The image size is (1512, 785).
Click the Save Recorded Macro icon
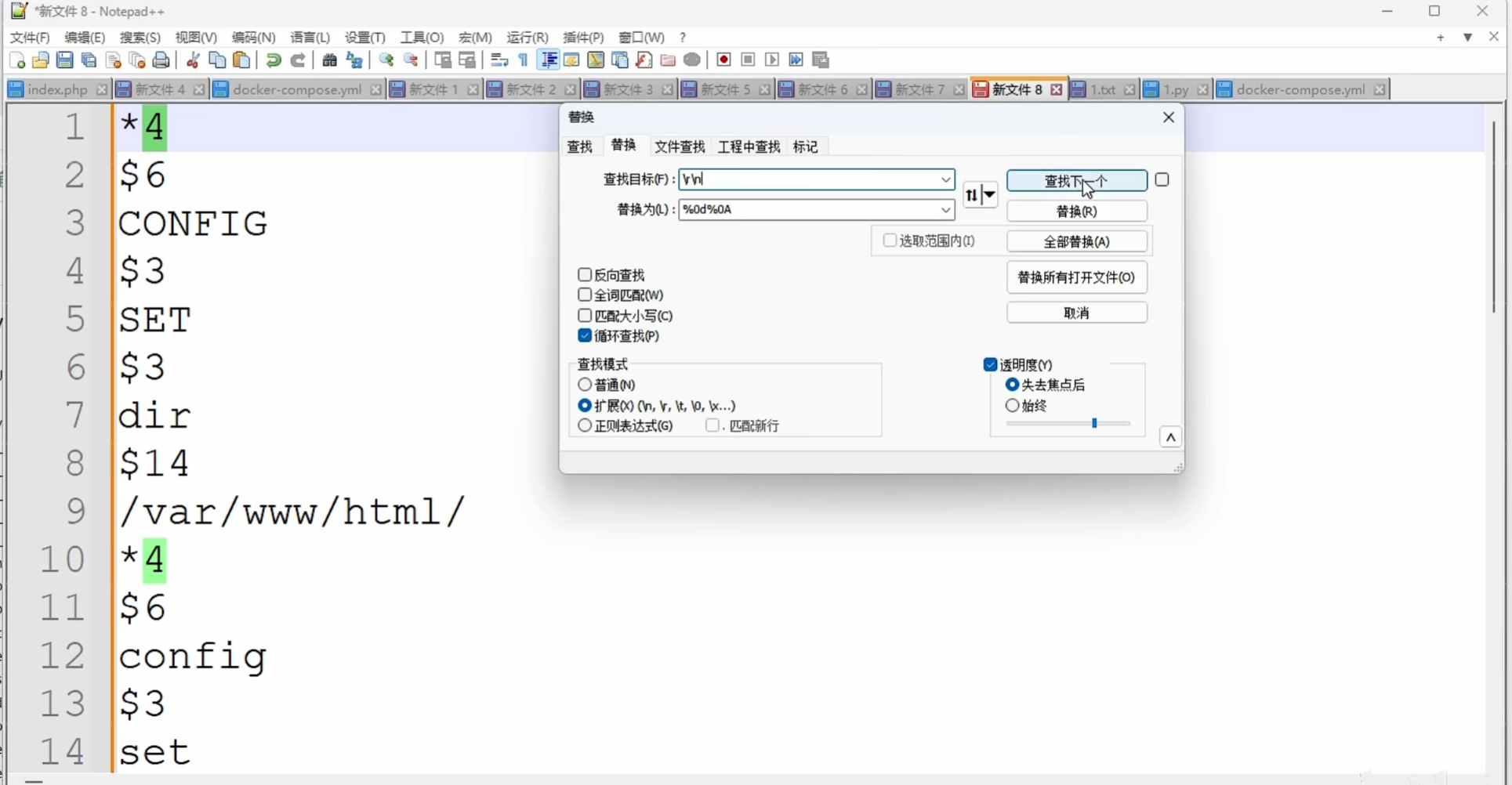(x=821, y=60)
